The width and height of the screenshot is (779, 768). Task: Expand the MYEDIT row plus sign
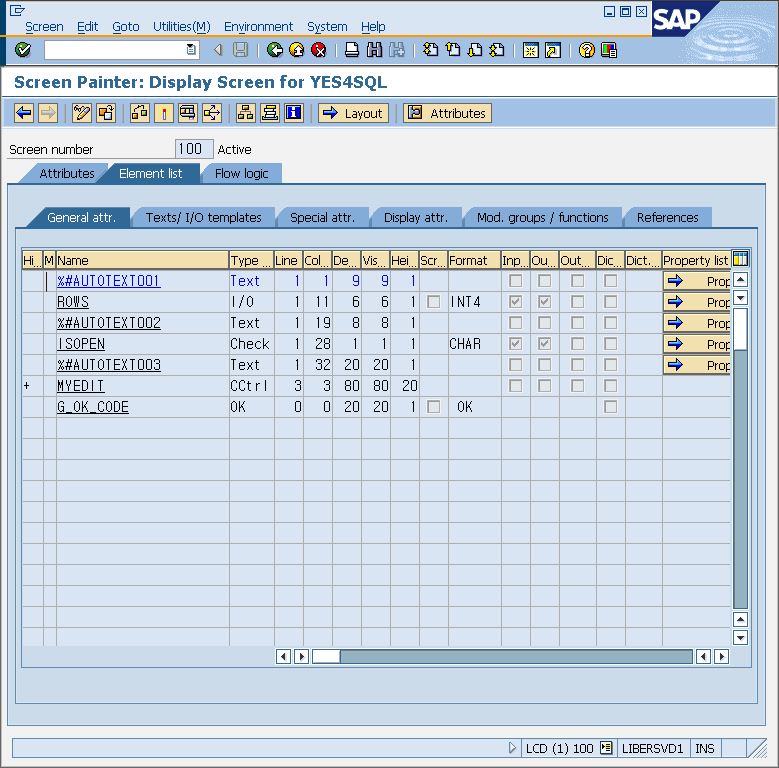pos(27,385)
